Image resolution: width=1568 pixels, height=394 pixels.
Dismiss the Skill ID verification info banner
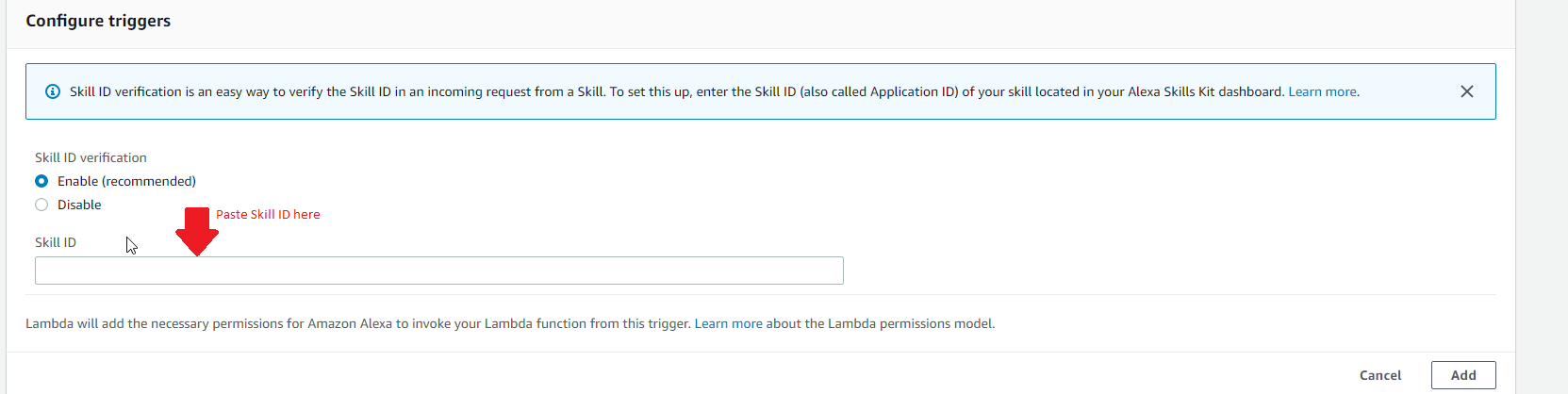pyautogui.click(x=1466, y=91)
